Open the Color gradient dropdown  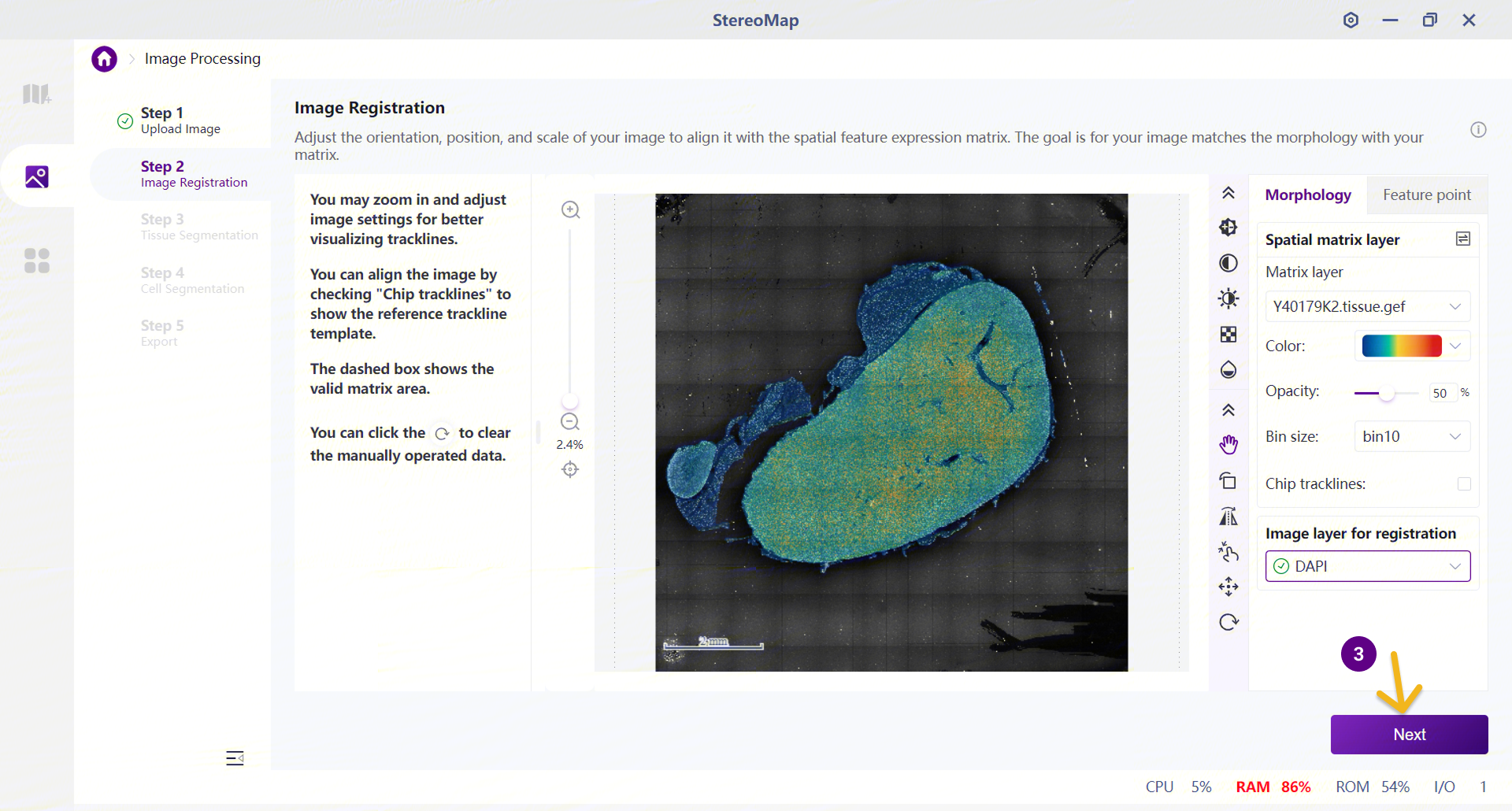pos(1413,346)
